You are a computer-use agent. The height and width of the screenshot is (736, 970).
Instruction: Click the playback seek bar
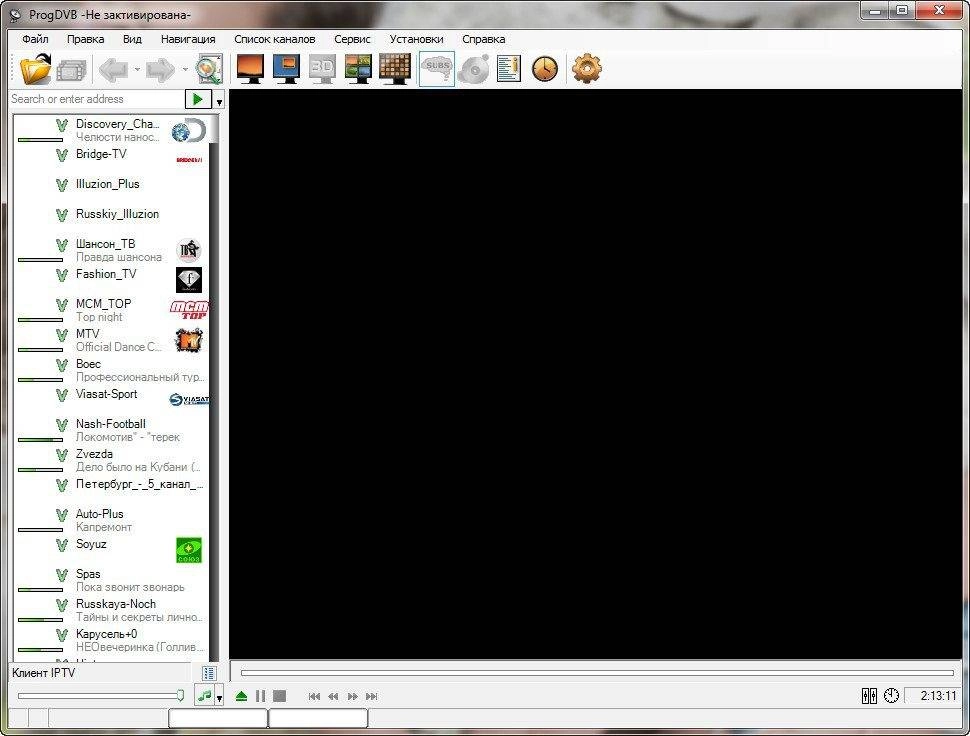(x=597, y=672)
